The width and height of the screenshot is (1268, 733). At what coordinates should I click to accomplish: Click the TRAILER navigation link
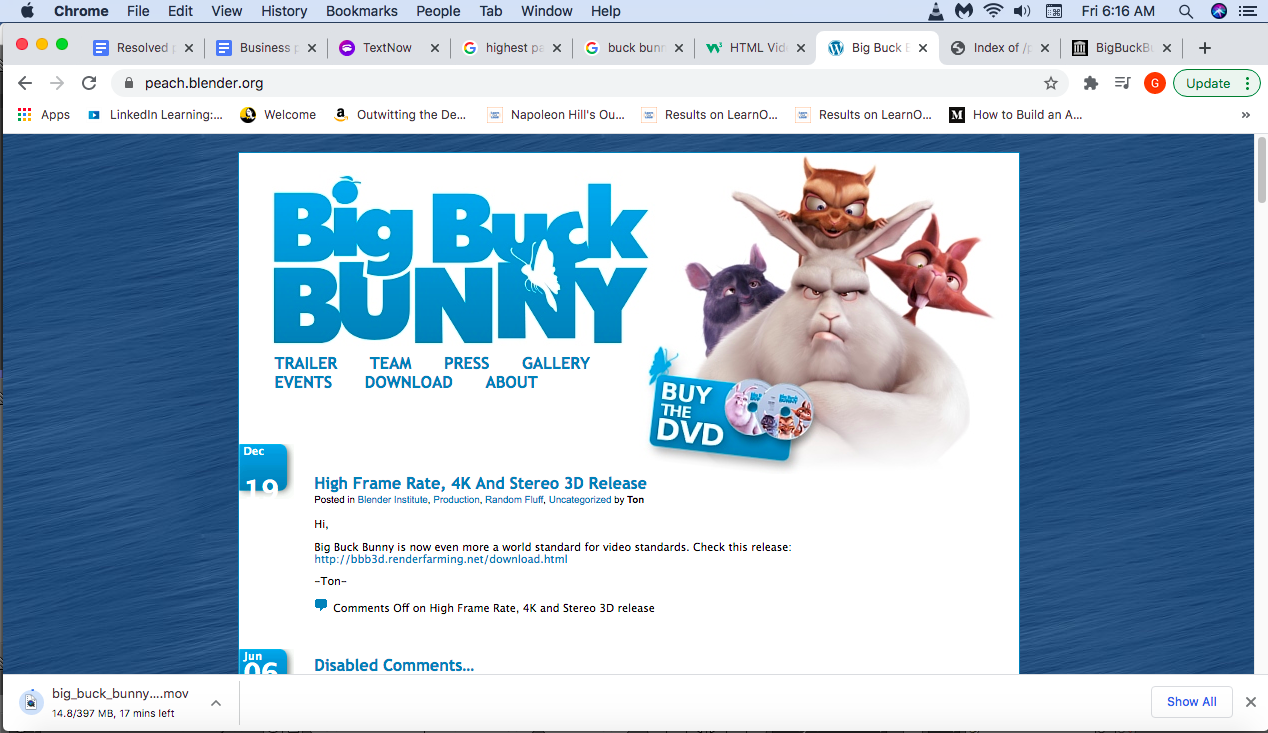coord(306,363)
